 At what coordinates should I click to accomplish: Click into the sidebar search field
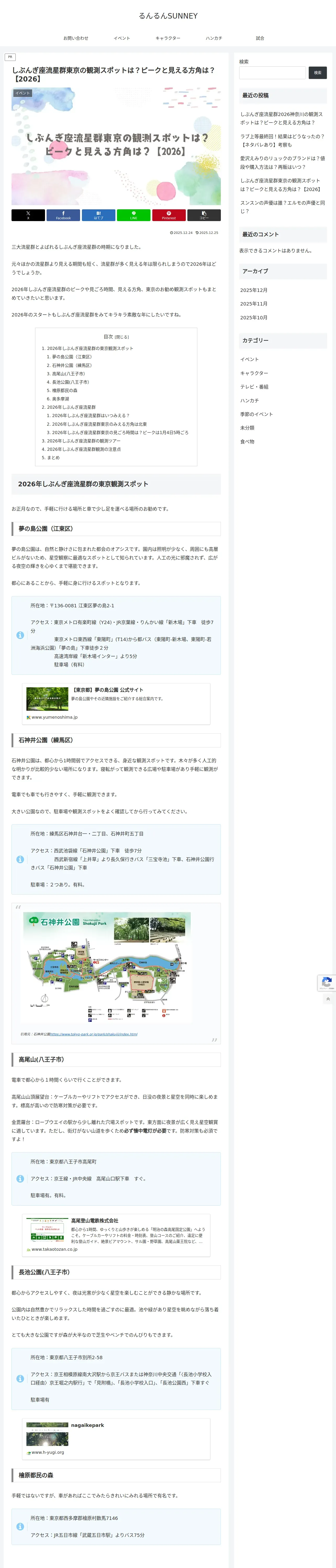(x=273, y=73)
